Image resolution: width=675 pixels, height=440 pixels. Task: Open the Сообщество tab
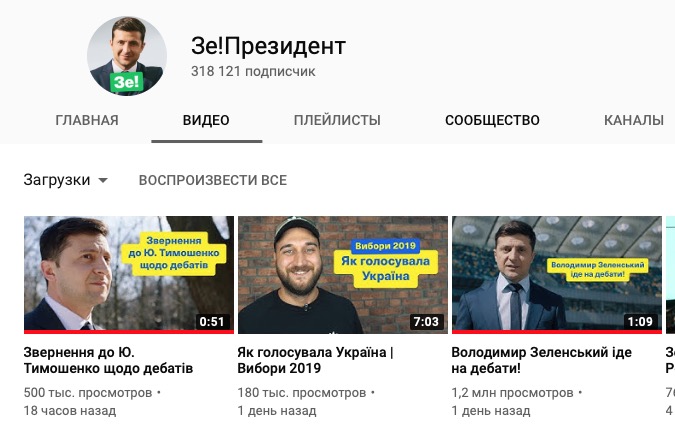pyautogui.click(x=492, y=120)
